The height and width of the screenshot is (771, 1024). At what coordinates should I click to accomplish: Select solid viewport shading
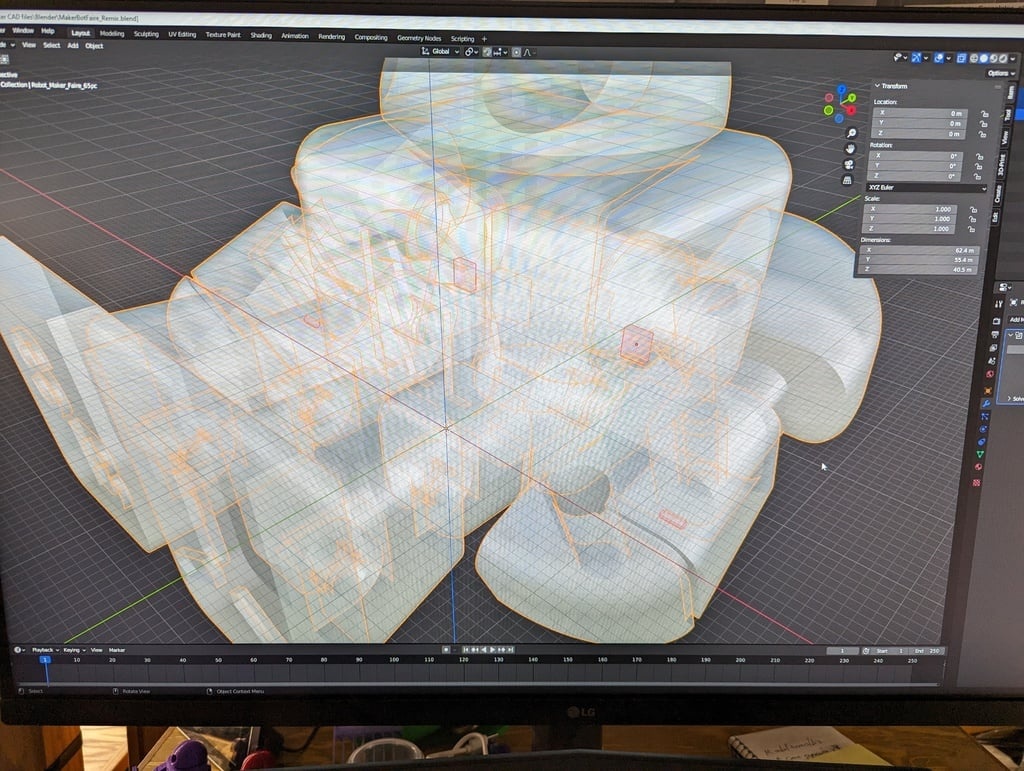click(984, 59)
